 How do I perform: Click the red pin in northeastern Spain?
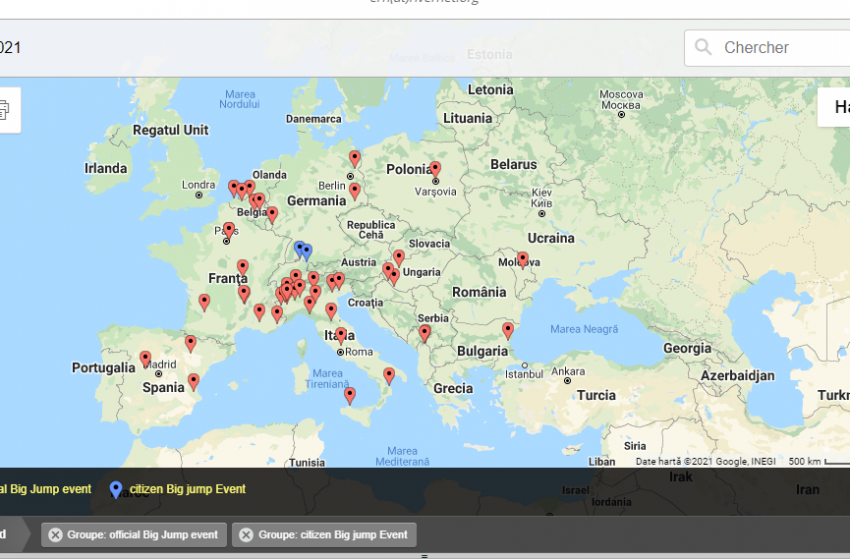pos(191,343)
